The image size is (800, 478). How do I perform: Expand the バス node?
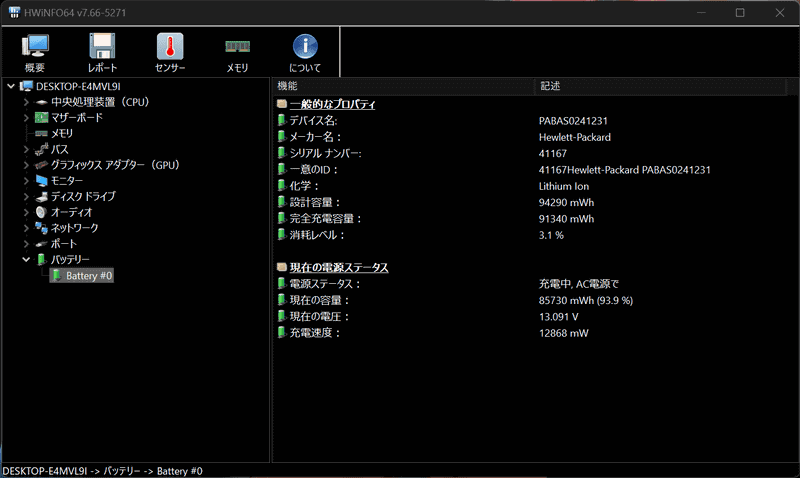(x=26, y=149)
